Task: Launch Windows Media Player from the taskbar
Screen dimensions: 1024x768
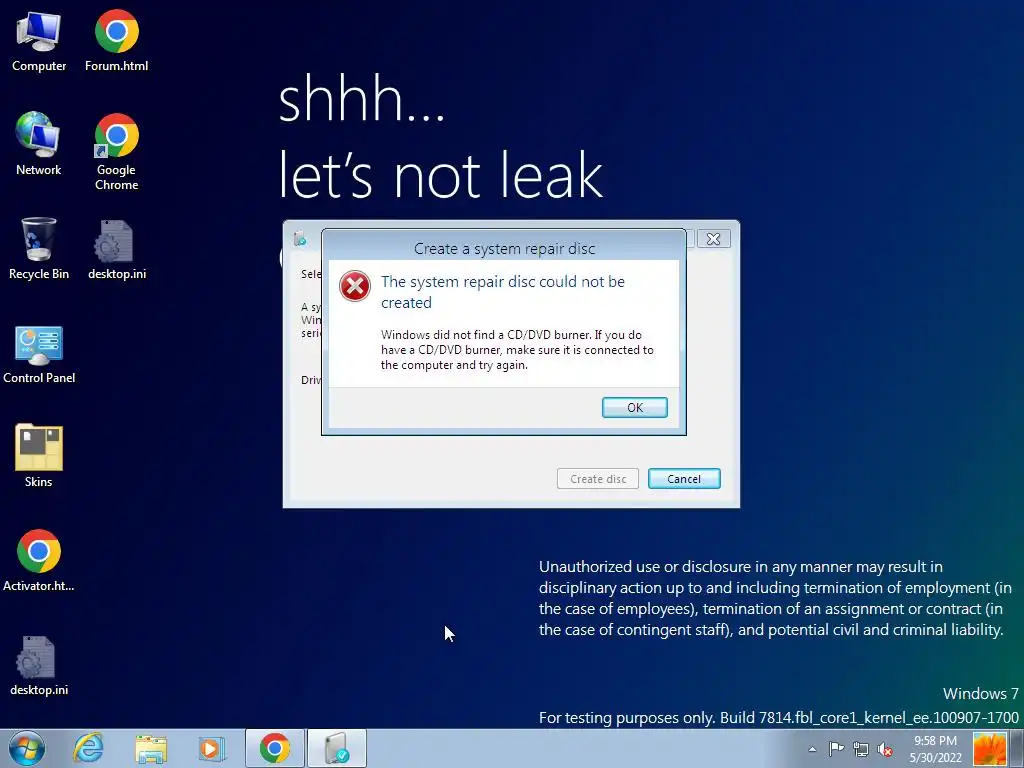Action: click(212, 748)
